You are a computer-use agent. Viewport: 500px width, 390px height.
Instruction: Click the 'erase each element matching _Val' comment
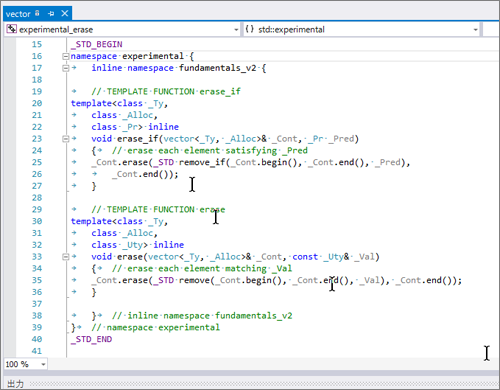[202, 269]
